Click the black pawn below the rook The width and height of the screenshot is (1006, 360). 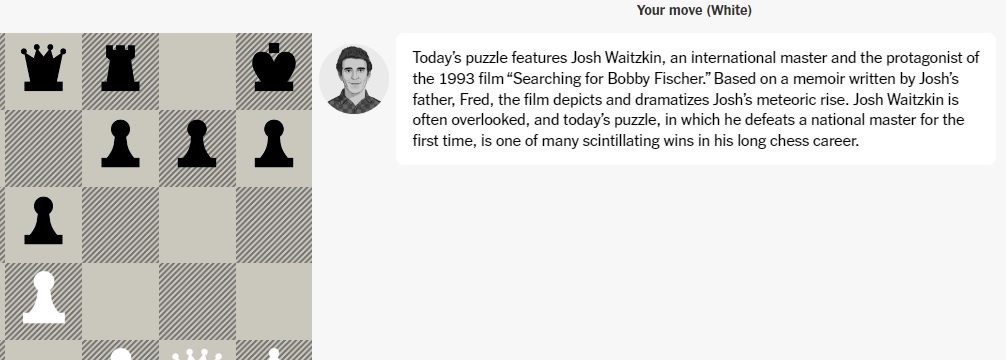coord(120,144)
